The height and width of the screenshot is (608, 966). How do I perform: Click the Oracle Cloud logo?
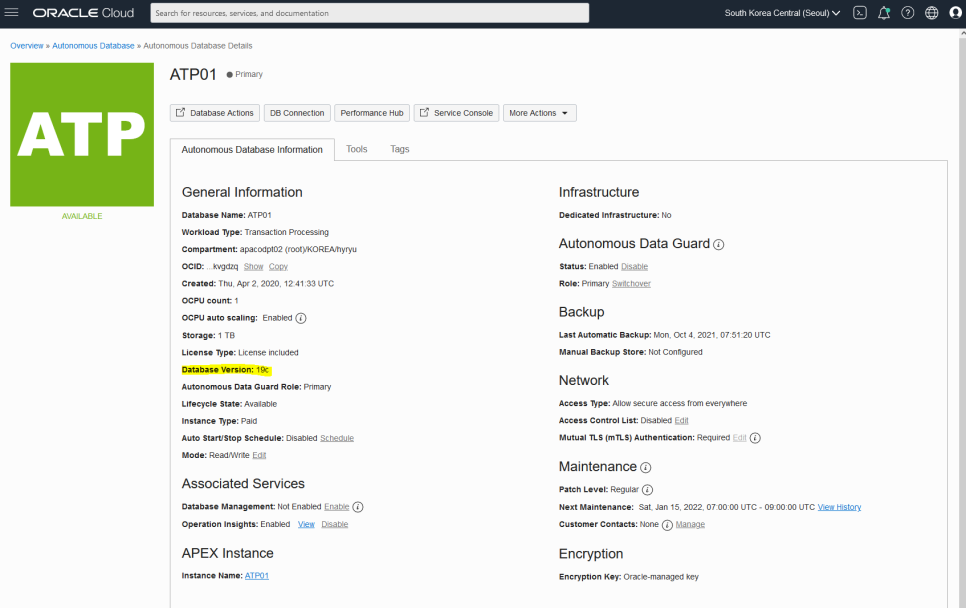pos(83,13)
